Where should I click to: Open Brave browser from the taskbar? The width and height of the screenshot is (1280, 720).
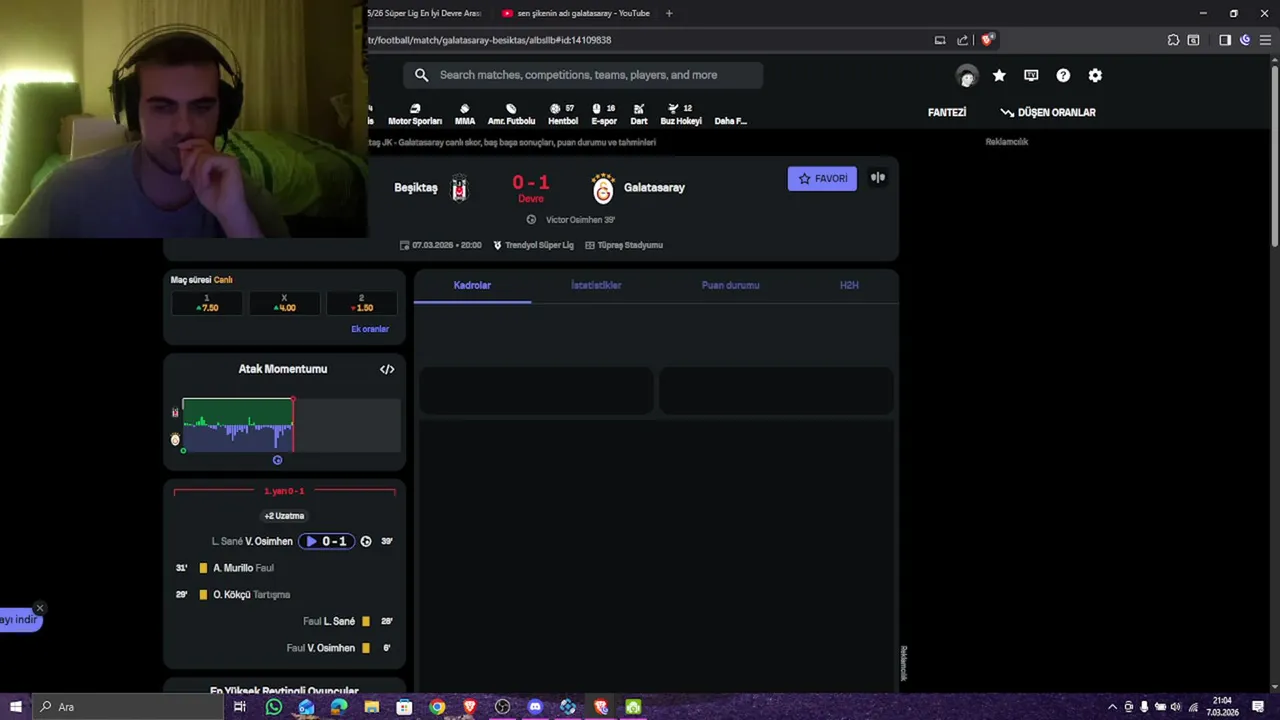tap(470, 707)
